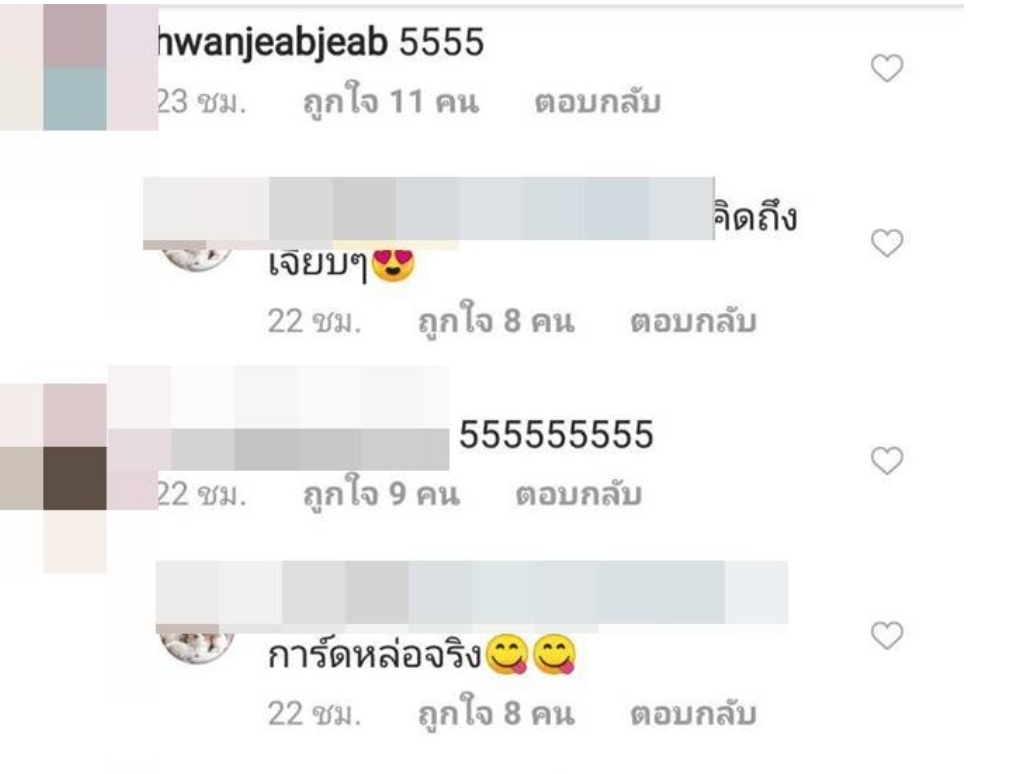View ถูกใจ 8 คน under the คิดถึง เจียบๆ comment
This screenshot has width=1012, height=774.
coord(496,319)
